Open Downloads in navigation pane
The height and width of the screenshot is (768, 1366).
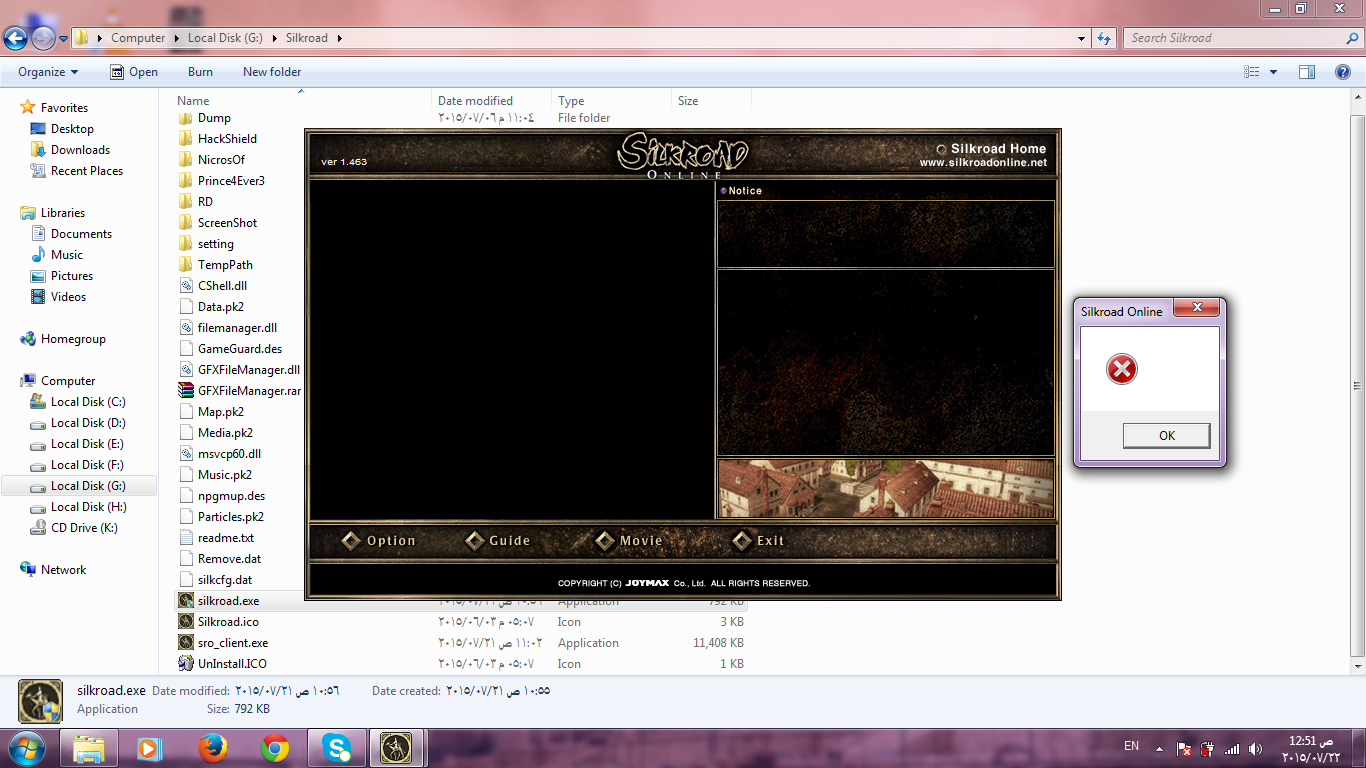(80, 150)
